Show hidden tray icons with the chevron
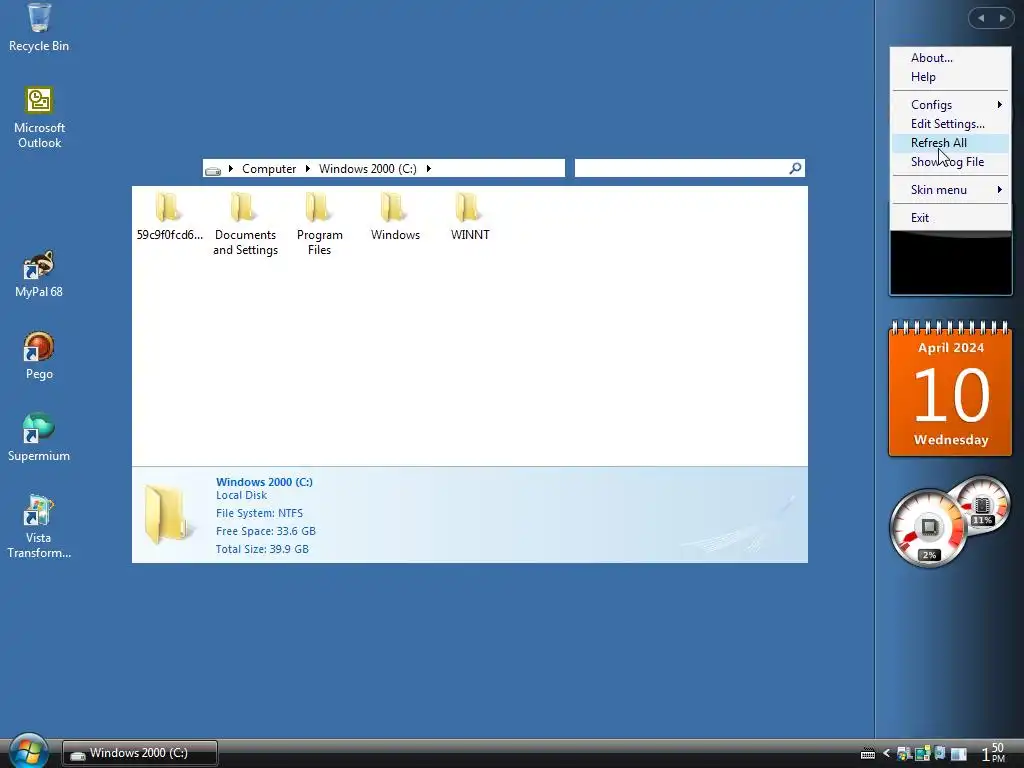 (886, 754)
